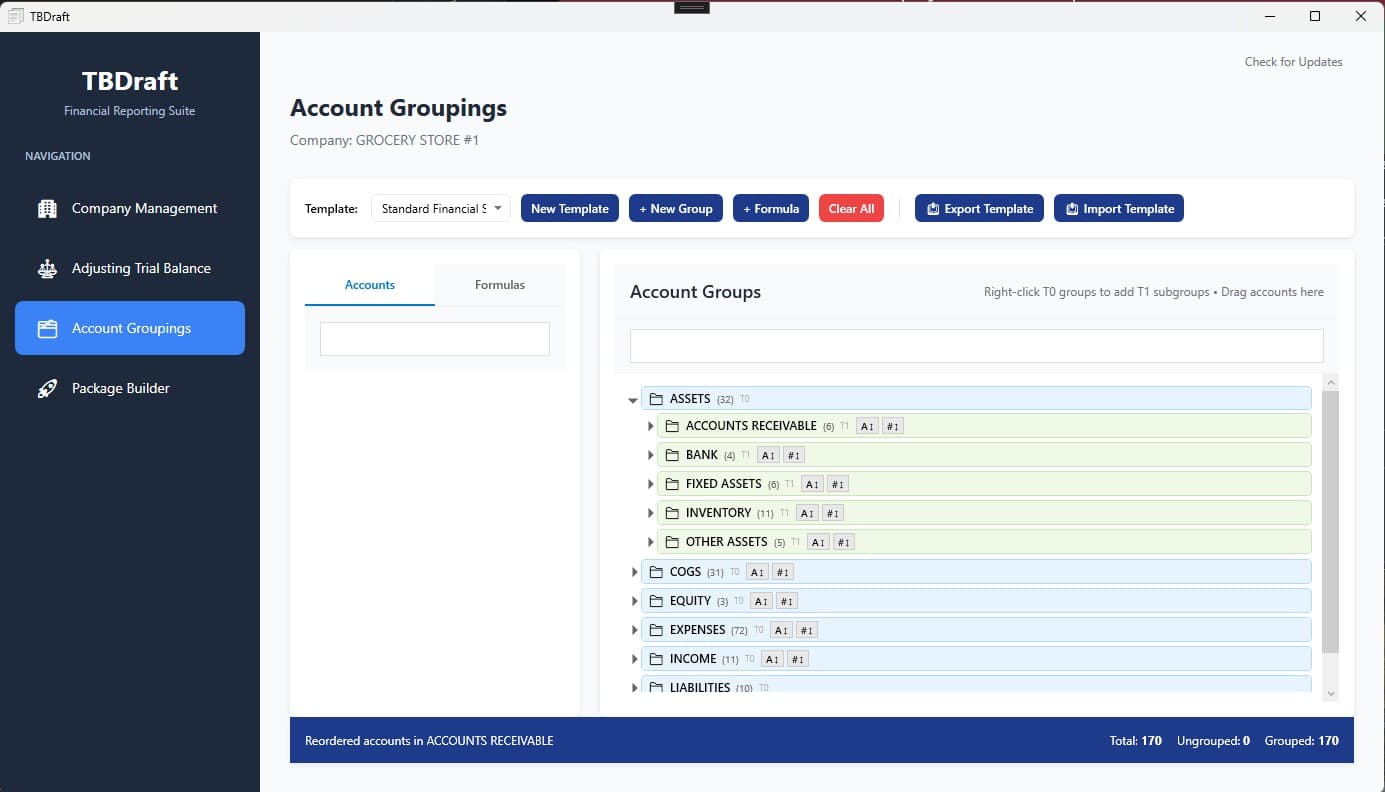1385x792 pixels.
Task: Focus the Account Groups search field
Action: pos(977,346)
